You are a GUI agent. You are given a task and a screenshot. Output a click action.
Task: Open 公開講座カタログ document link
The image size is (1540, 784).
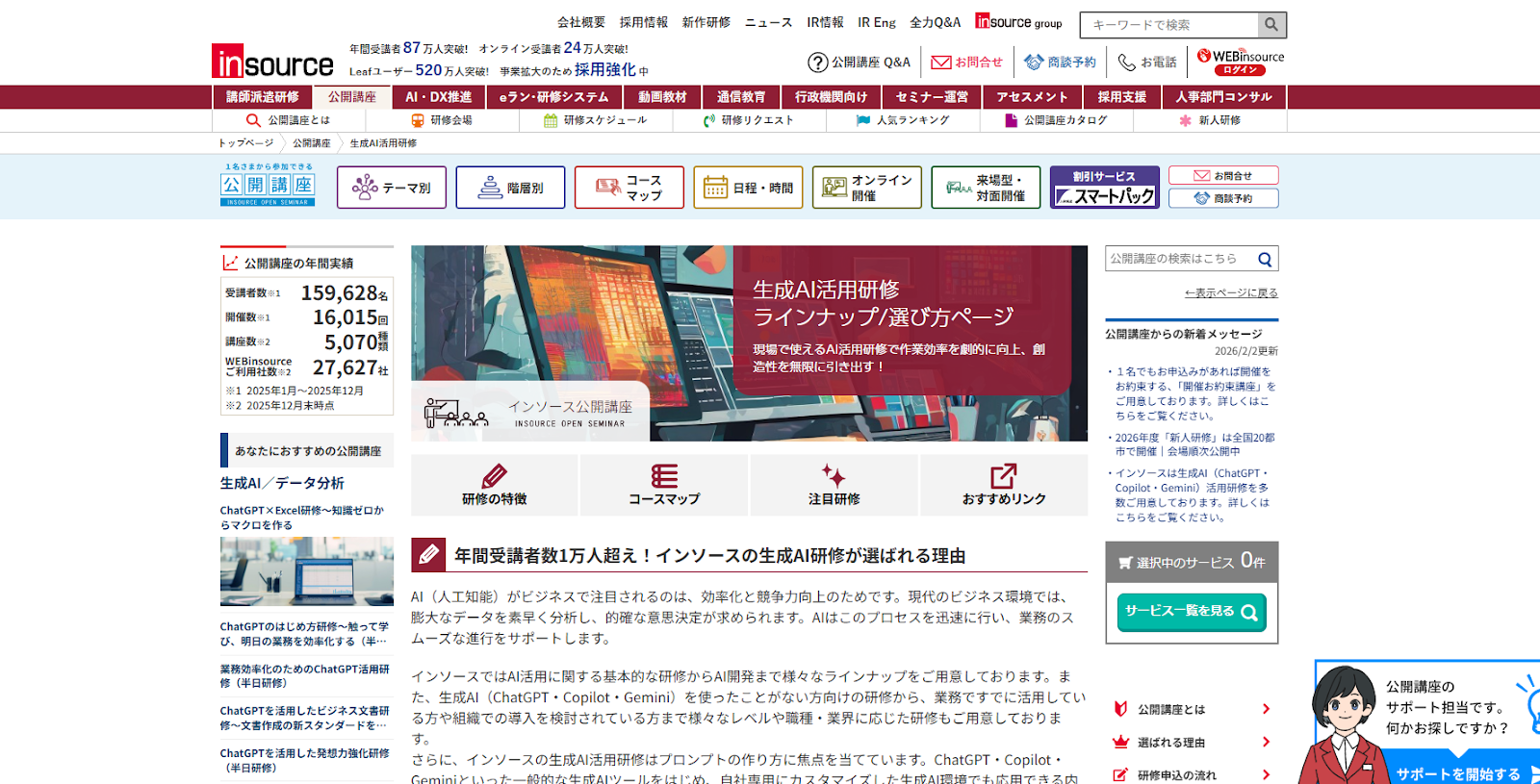(x=1056, y=120)
